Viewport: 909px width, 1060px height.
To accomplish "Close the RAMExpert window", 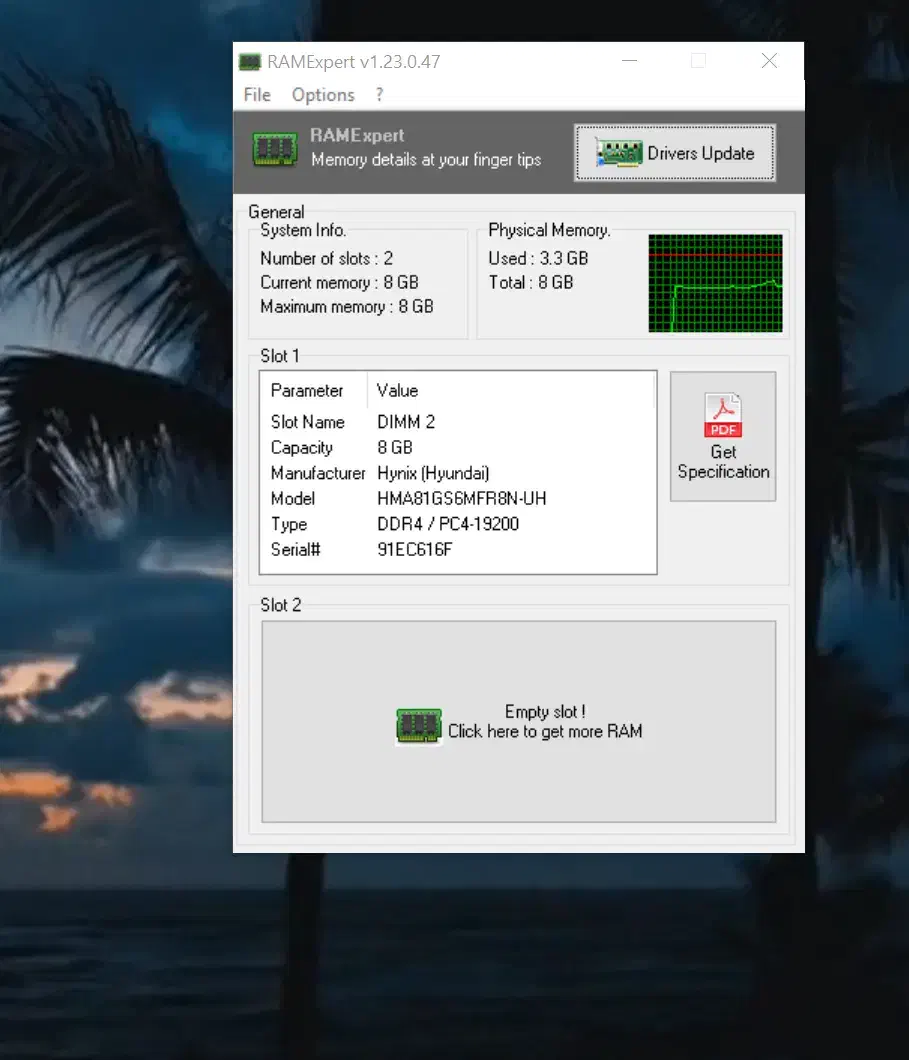I will tap(769, 61).
